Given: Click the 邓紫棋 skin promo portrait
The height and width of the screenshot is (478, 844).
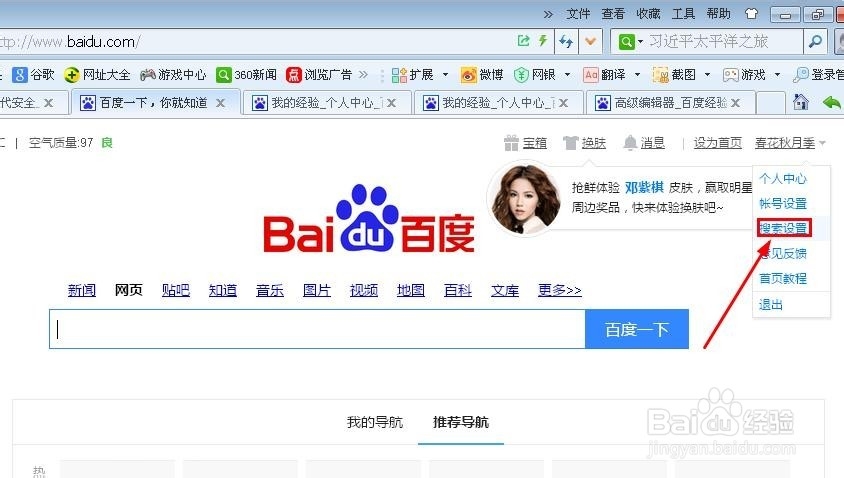Looking at the screenshot, I should 524,199.
